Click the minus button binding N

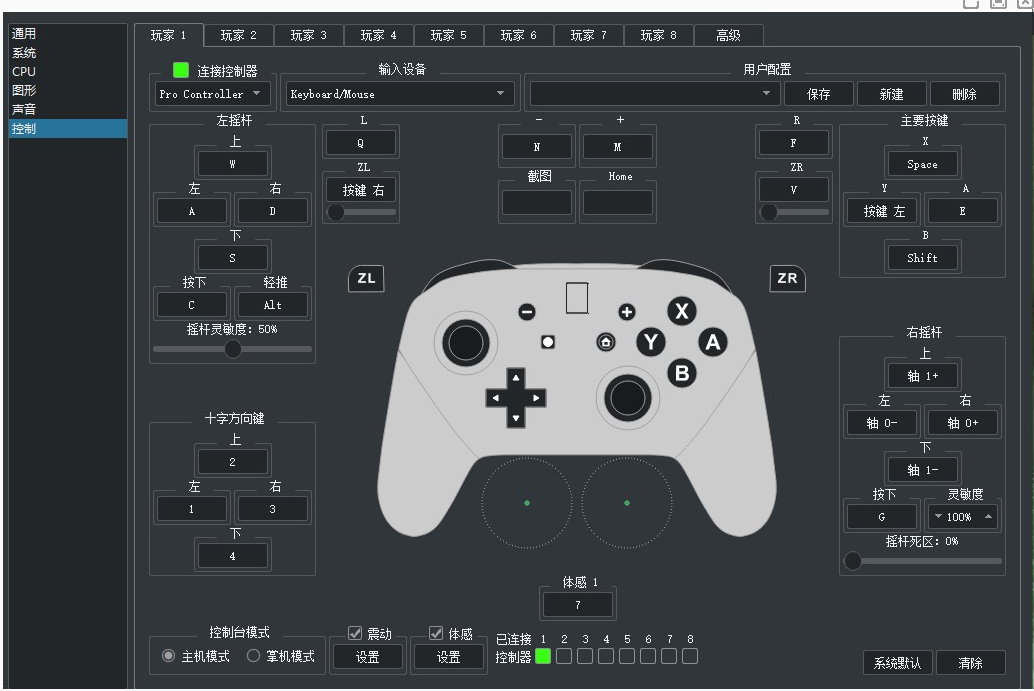537,146
